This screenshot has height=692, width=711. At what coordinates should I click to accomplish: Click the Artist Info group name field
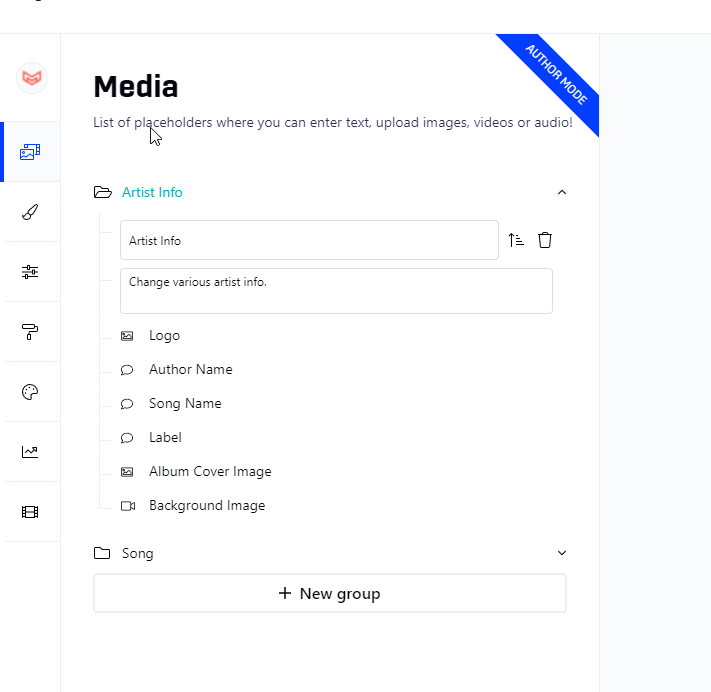309,240
